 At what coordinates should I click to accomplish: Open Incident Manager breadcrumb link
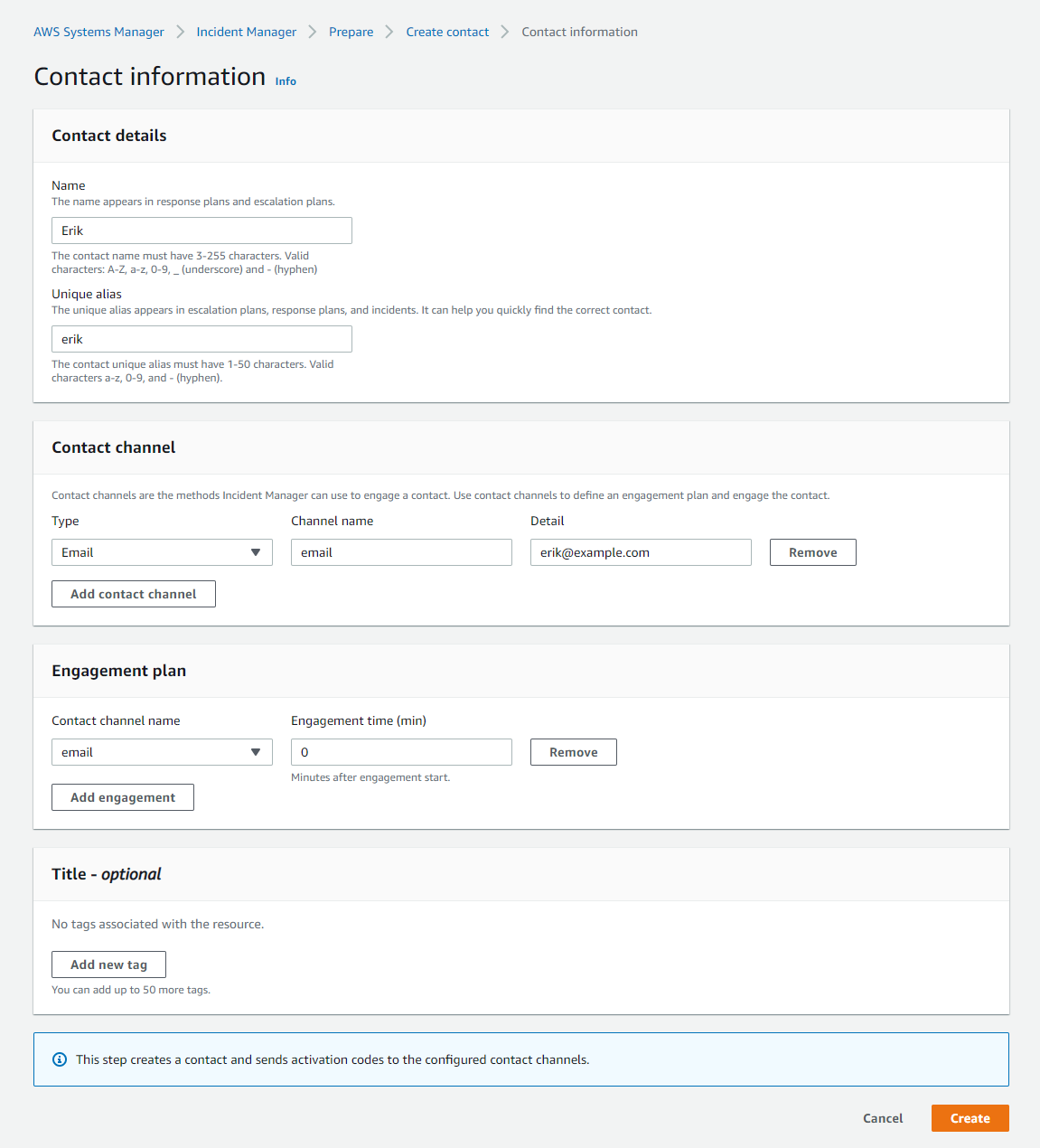tap(246, 32)
